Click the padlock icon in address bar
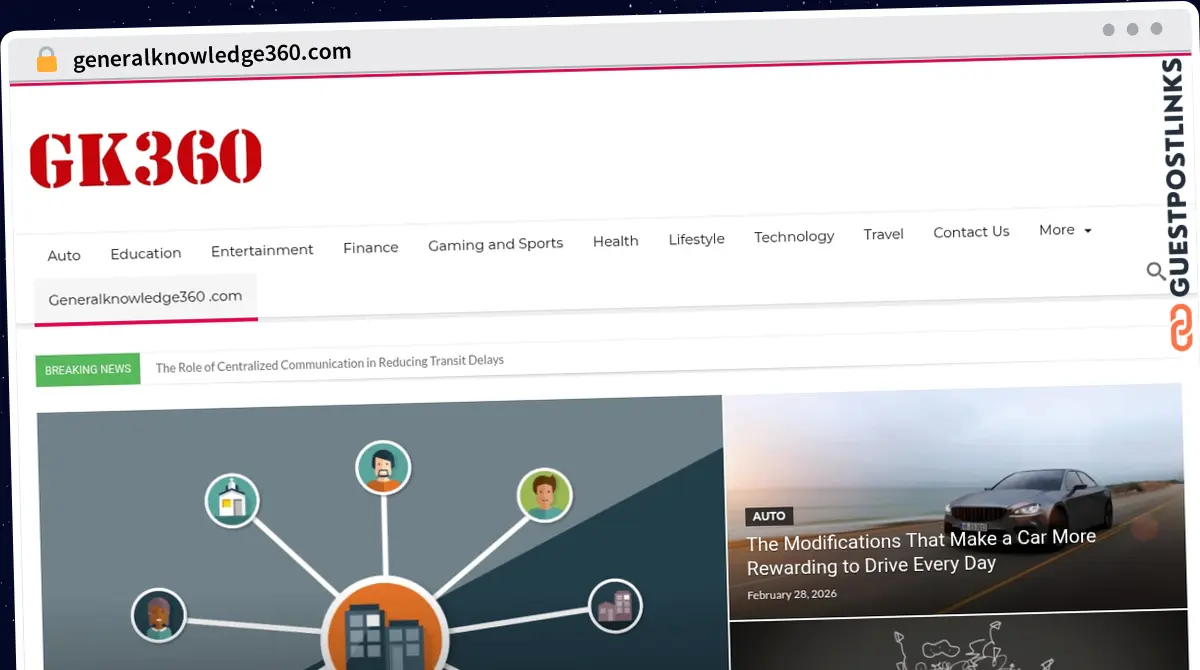 click(x=47, y=59)
